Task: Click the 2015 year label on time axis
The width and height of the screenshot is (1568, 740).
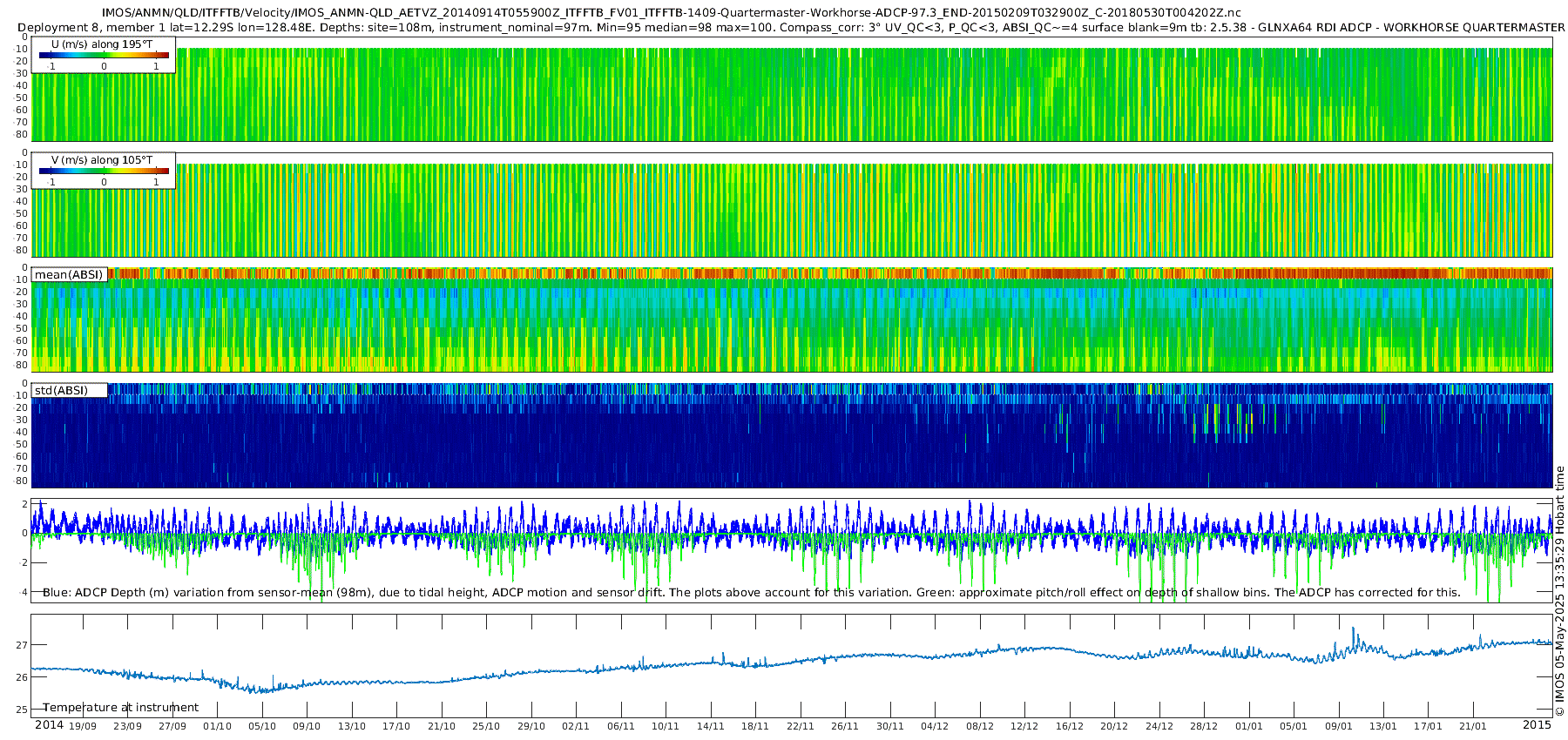Action: click(x=1537, y=725)
